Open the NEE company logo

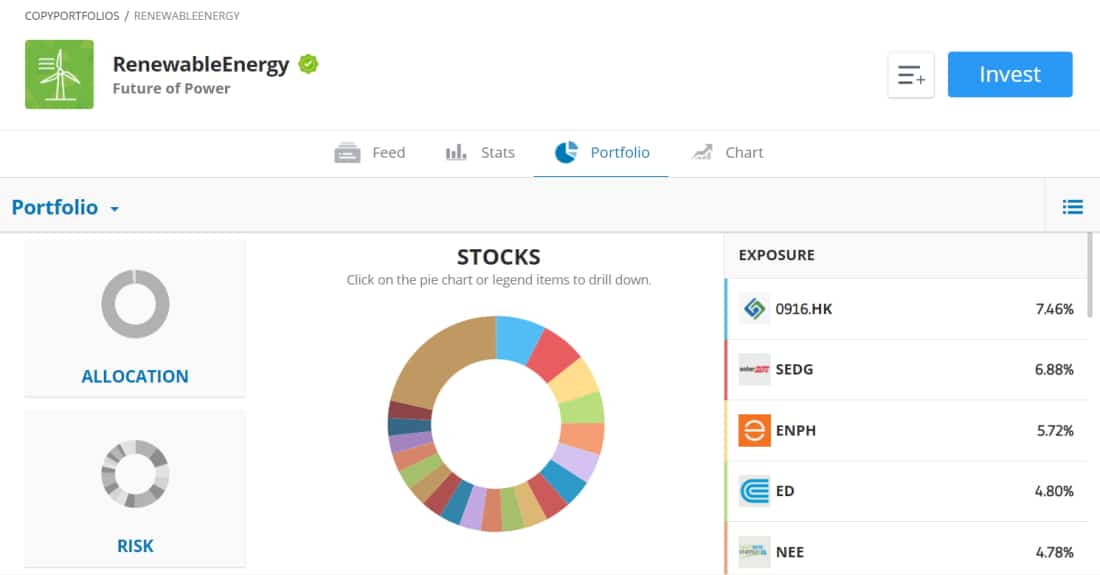(x=754, y=552)
